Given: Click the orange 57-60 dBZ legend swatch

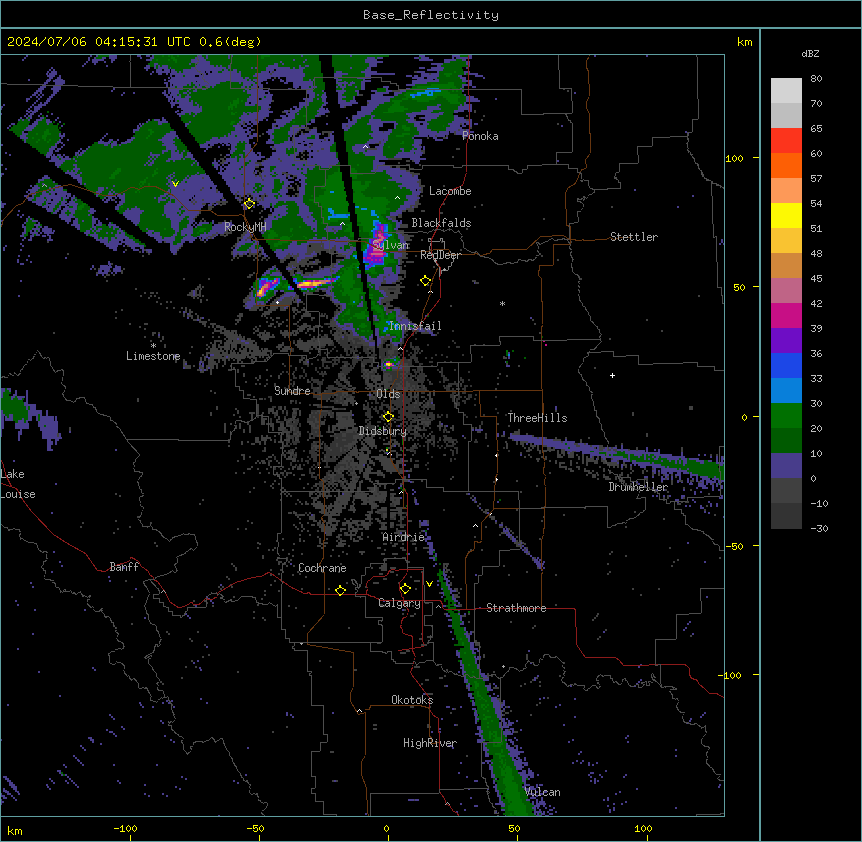Looking at the screenshot, I should pyautogui.click(x=786, y=165).
